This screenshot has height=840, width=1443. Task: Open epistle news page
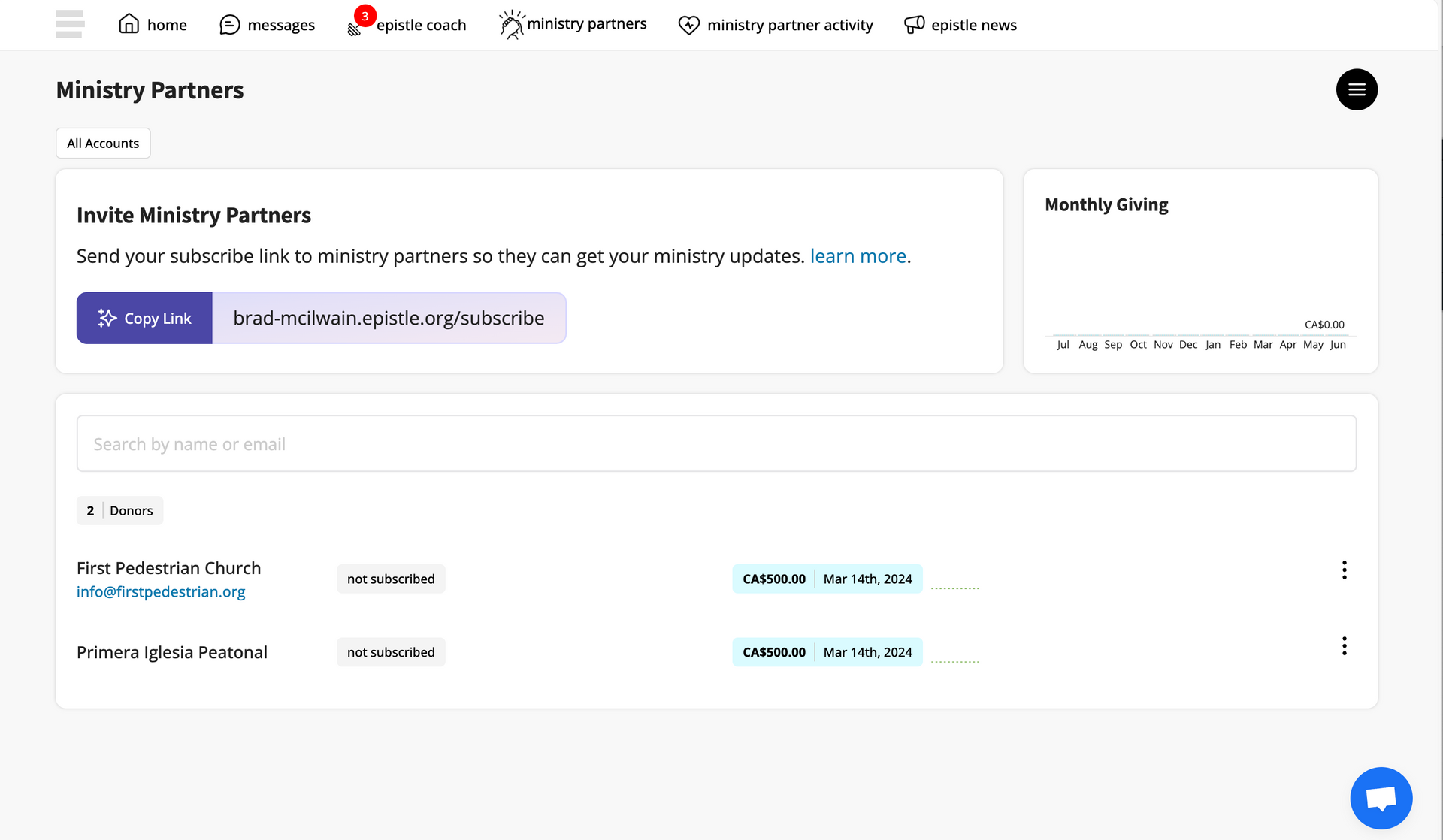[960, 25]
